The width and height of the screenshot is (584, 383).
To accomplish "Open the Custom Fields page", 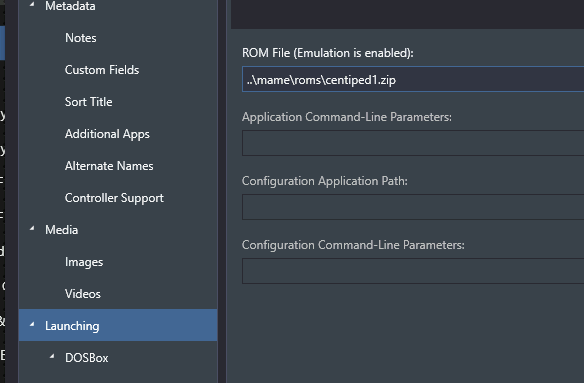I will 102,70.
